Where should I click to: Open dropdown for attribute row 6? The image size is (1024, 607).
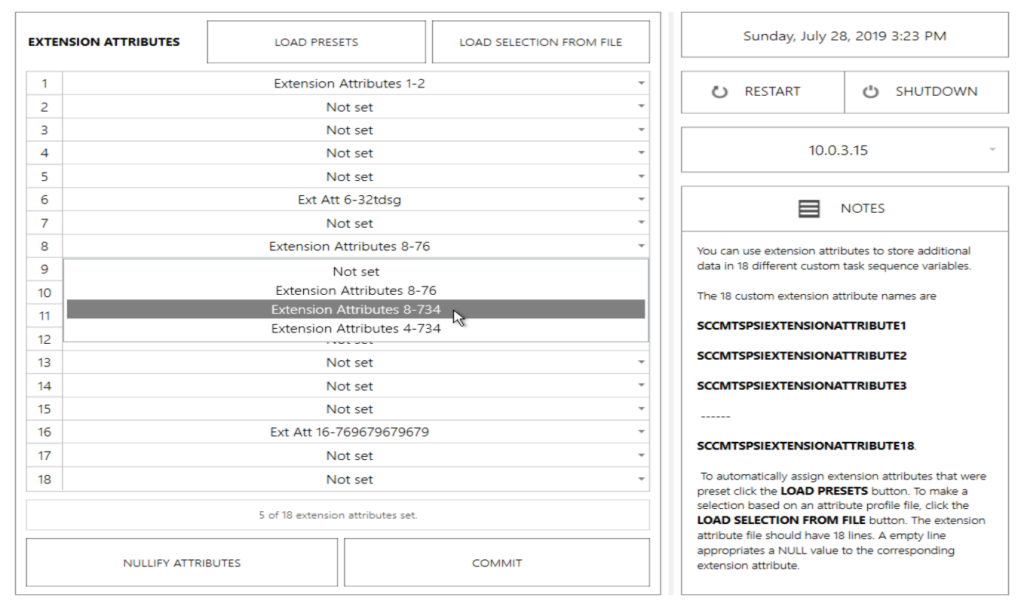tap(640, 200)
